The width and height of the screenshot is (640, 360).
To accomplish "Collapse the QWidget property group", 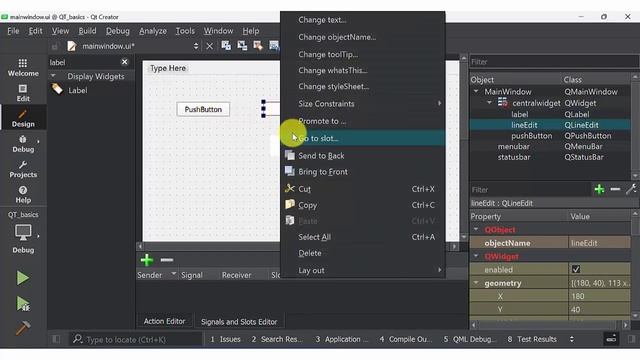I will [x=476, y=256].
